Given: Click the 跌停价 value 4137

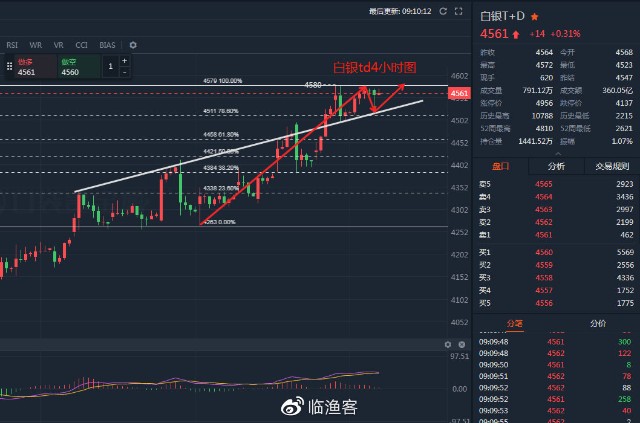Looking at the screenshot, I should pos(624,103).
